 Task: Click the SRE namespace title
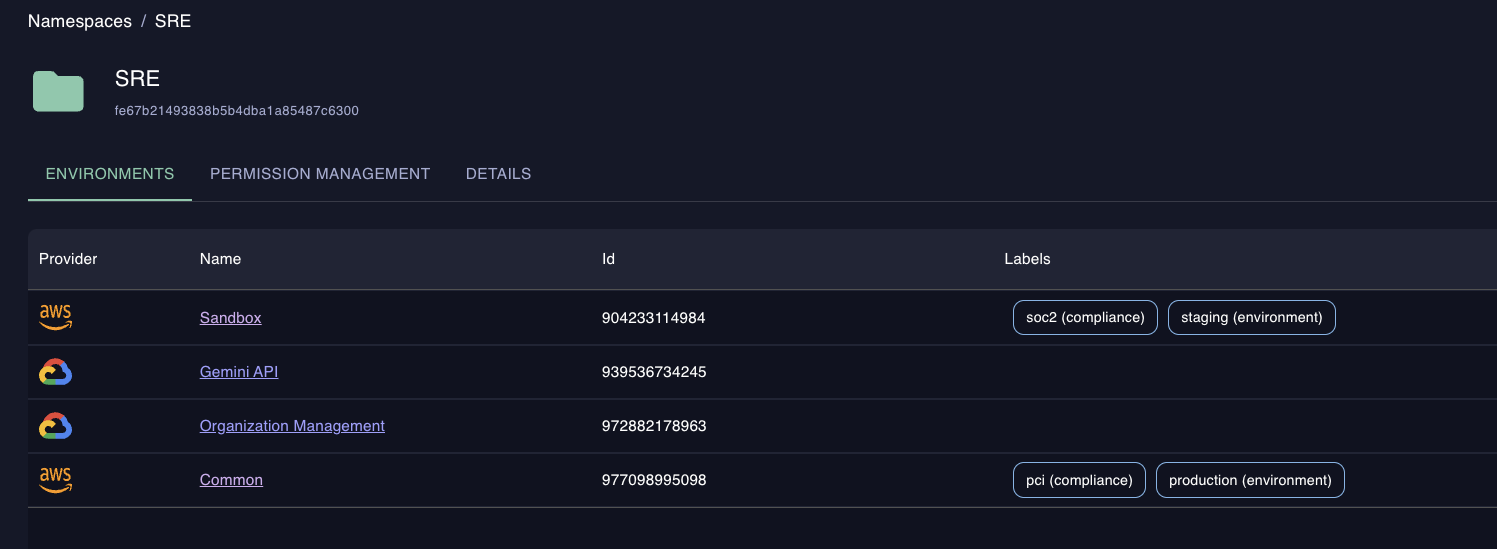point(137,79)
